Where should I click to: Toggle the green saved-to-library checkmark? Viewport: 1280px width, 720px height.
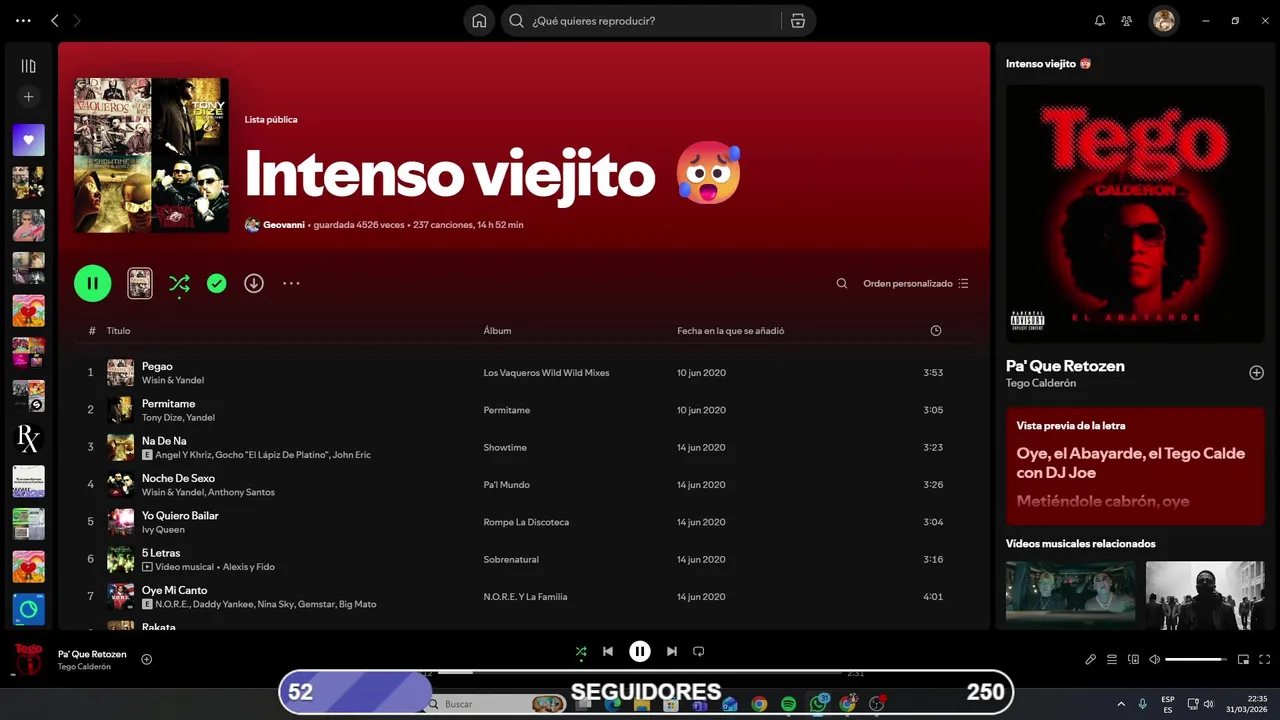(x=217, y=283)
